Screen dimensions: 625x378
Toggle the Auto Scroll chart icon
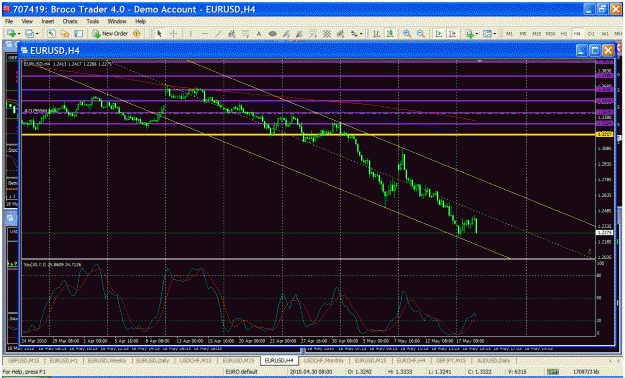tap(438, 34)
